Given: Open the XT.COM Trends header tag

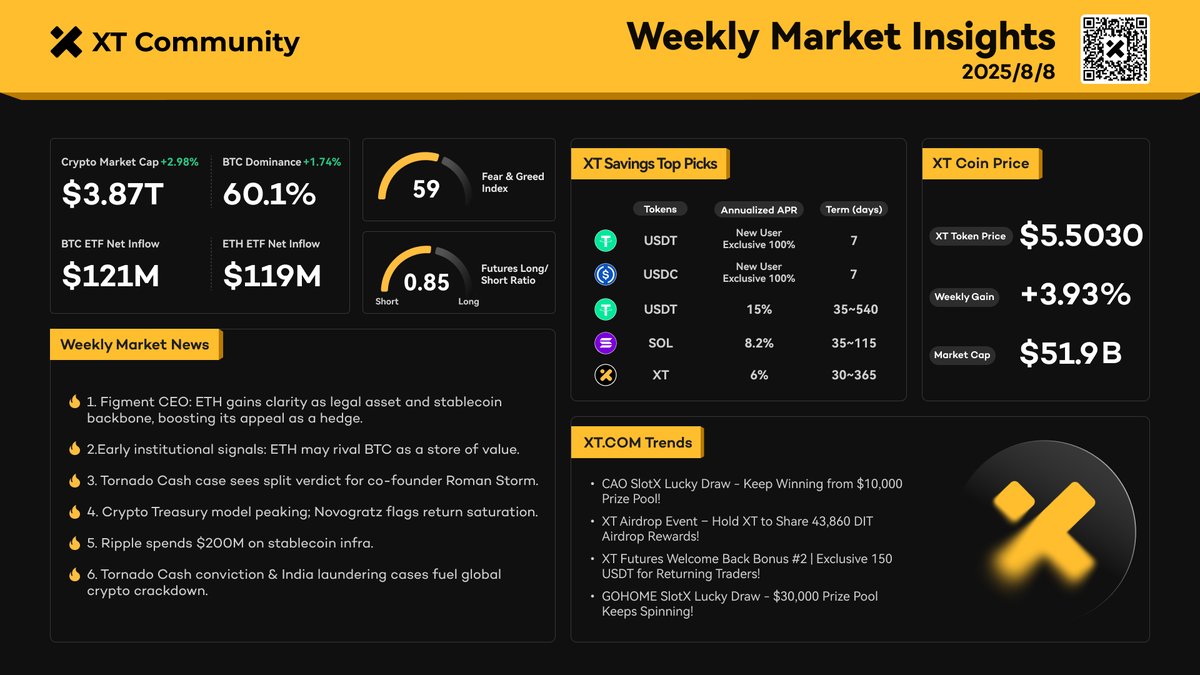Looking at the screenshot, I should 637,442.
